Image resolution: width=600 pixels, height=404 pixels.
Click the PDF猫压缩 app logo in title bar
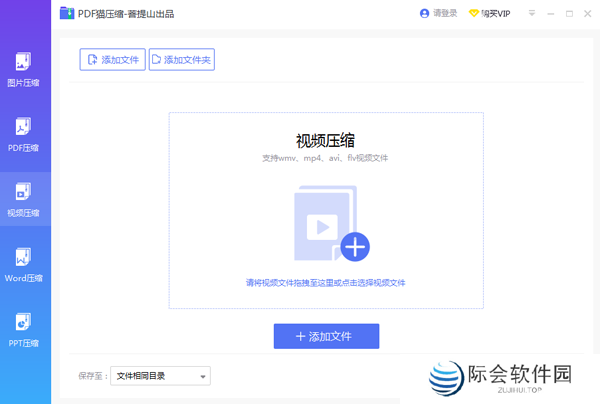pos(66,13)
